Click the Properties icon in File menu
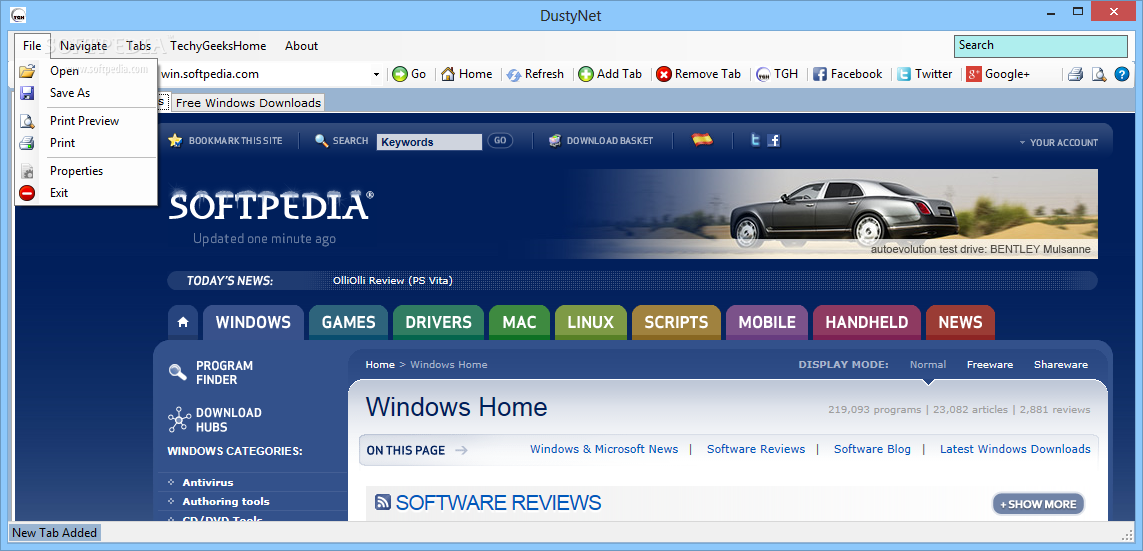 (x=27, y=171)
